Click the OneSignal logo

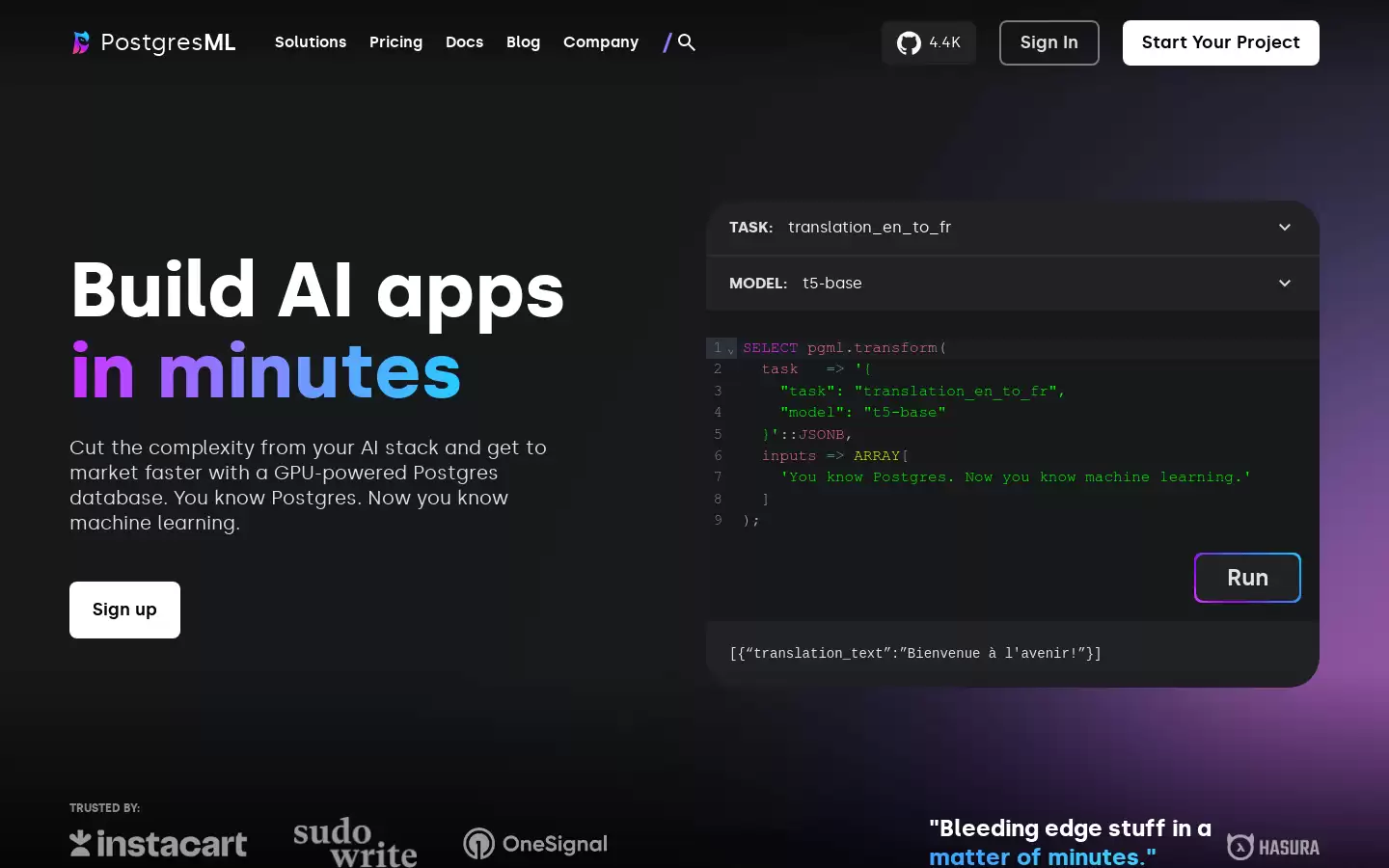[x=535, y=844]
